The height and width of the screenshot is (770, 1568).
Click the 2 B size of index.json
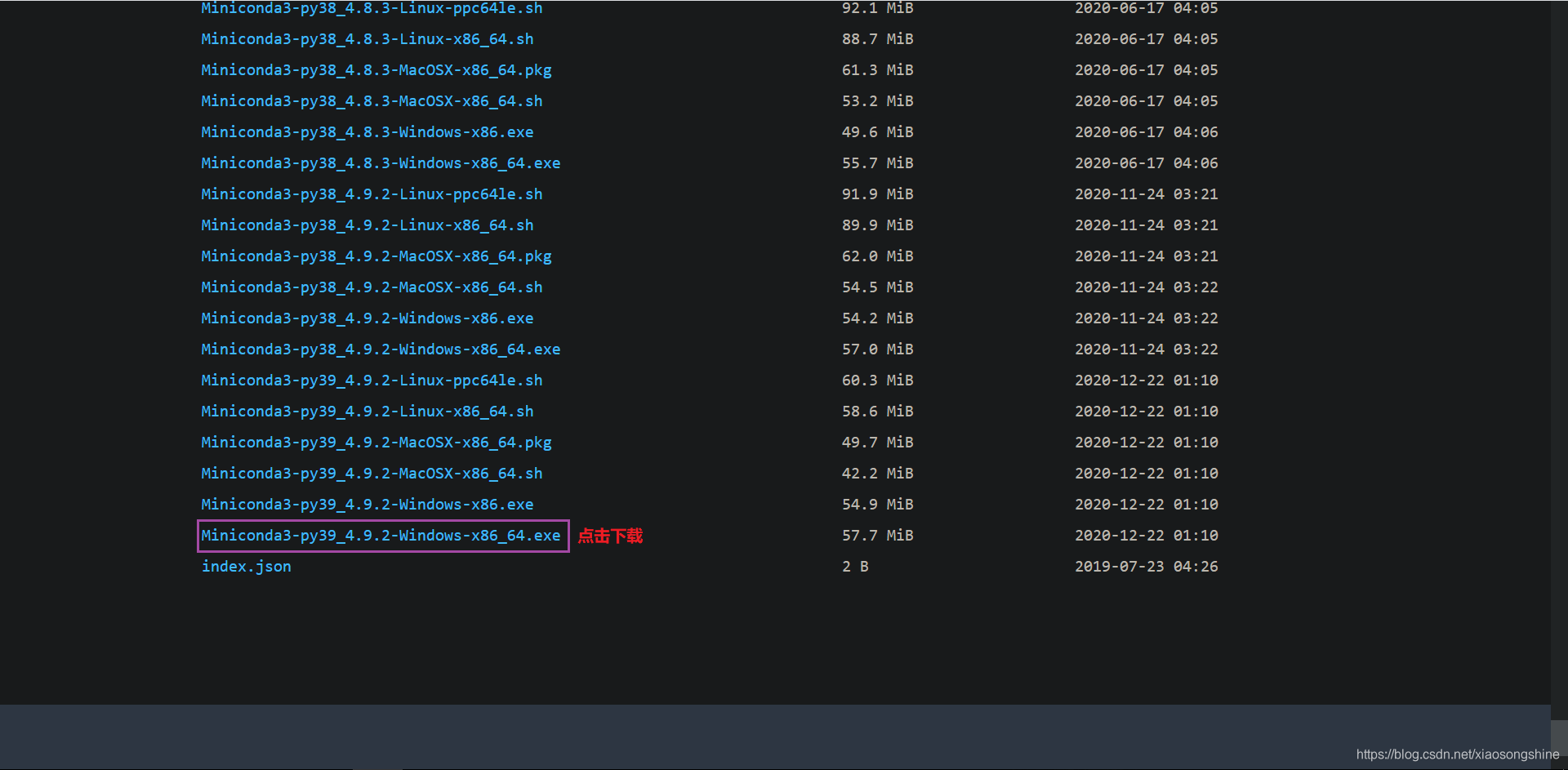(855, 567)
